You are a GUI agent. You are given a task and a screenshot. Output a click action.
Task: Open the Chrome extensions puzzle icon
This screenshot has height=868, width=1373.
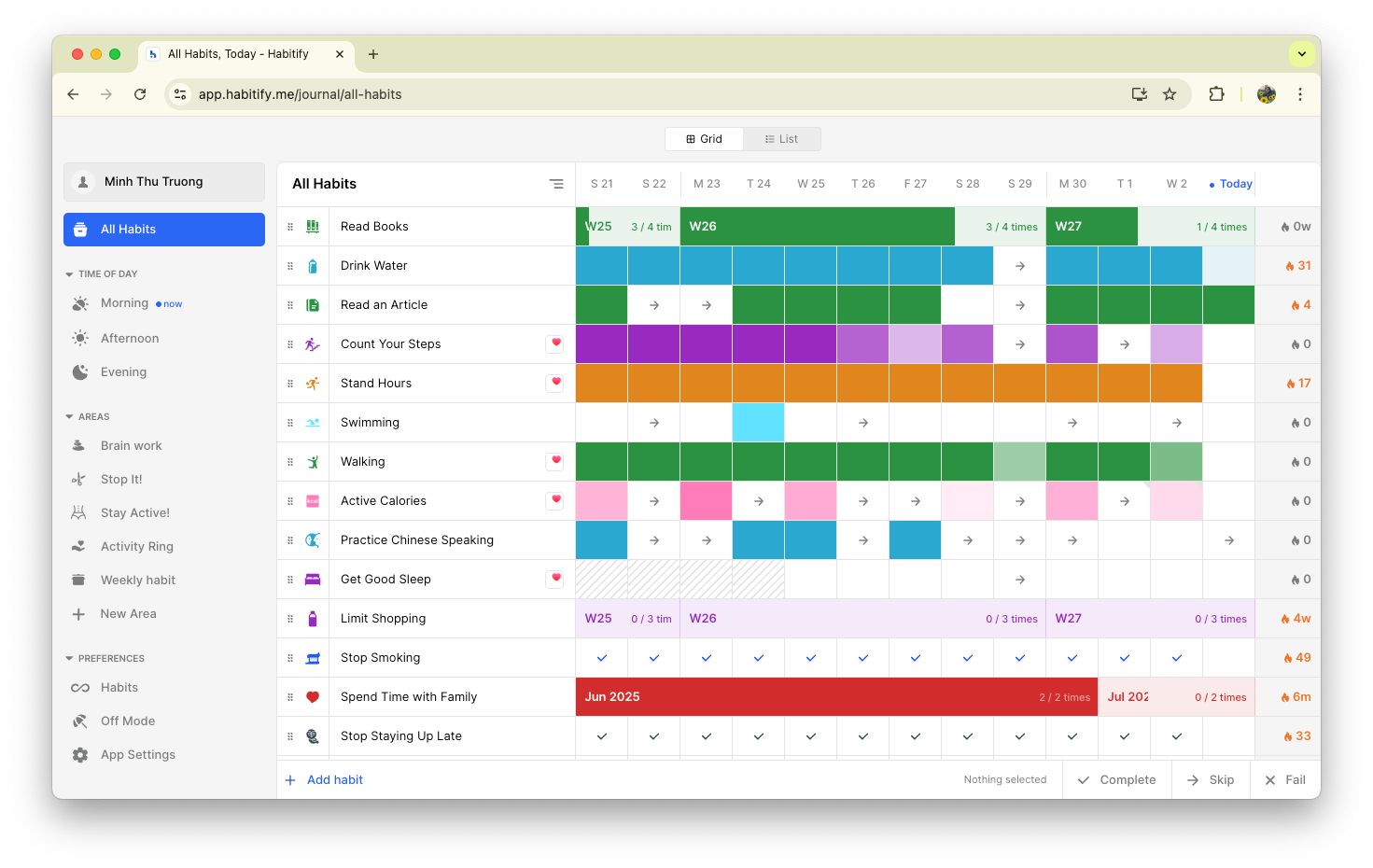(x=1216, y=94)
